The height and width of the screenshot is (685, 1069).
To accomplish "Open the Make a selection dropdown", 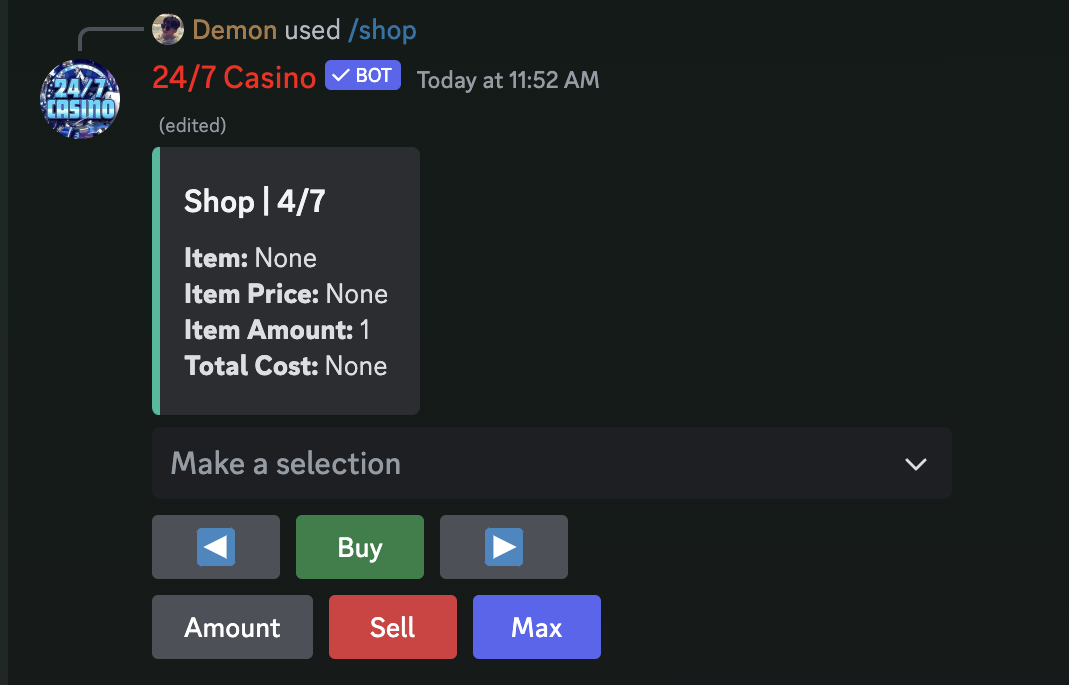I will [x=552, y=463].
